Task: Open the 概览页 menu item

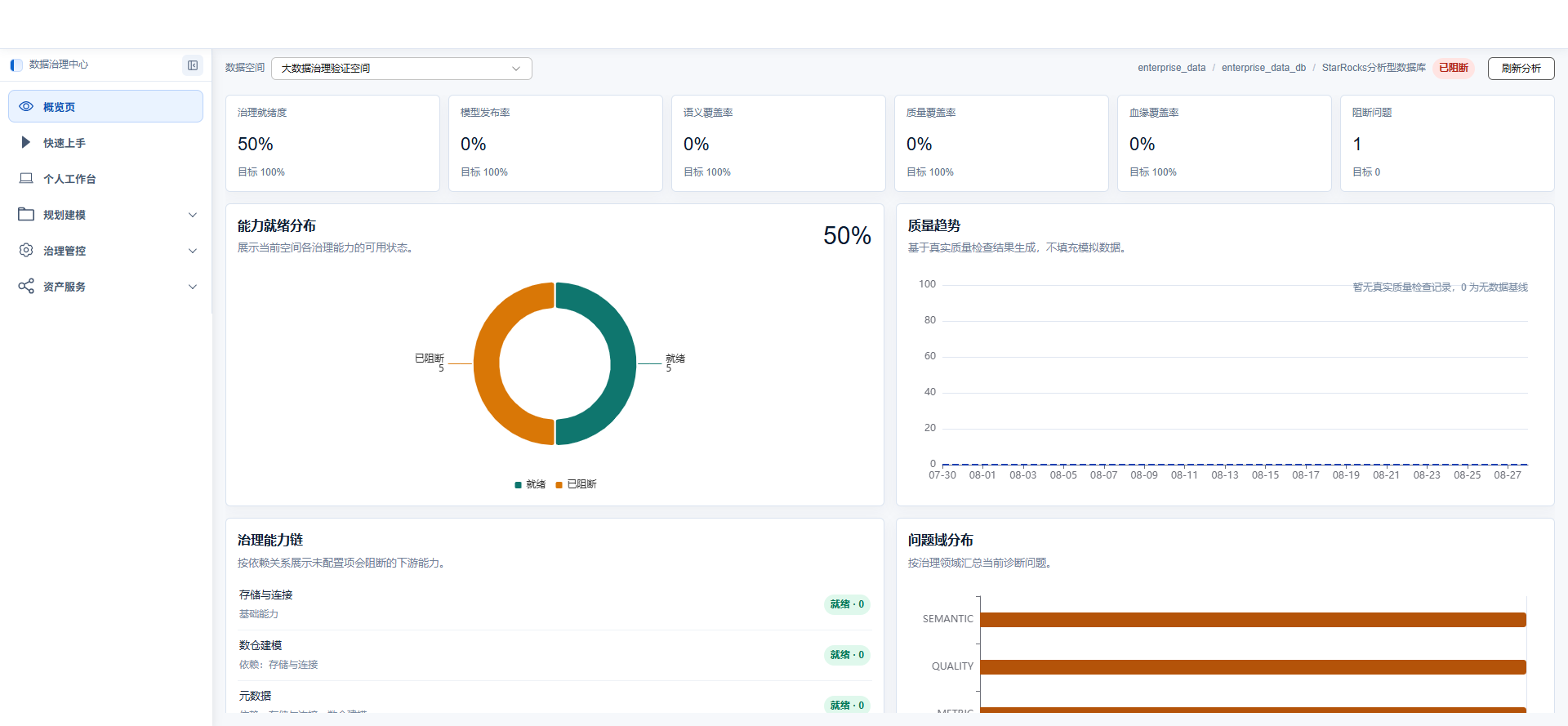Action: click(x=105, y=106)
